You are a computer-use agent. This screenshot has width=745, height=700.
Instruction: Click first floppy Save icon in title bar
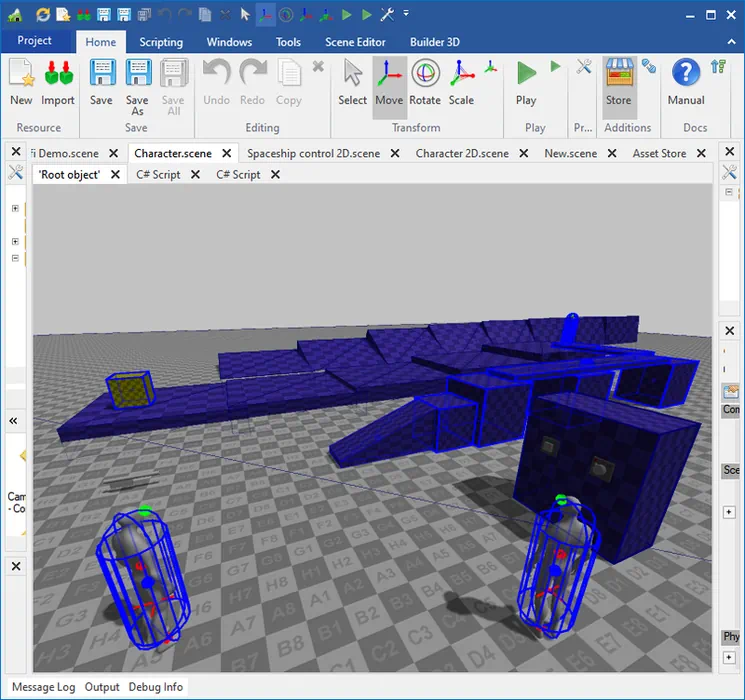coord(104,15)
